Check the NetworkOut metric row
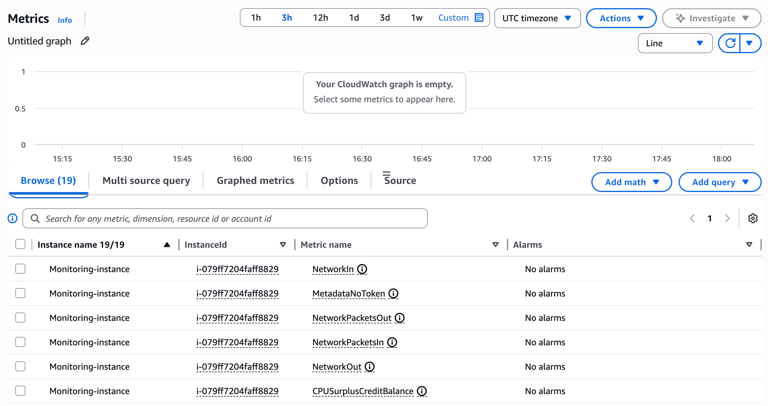The width and height of the screenshot is (768, 406). [20, 367]
